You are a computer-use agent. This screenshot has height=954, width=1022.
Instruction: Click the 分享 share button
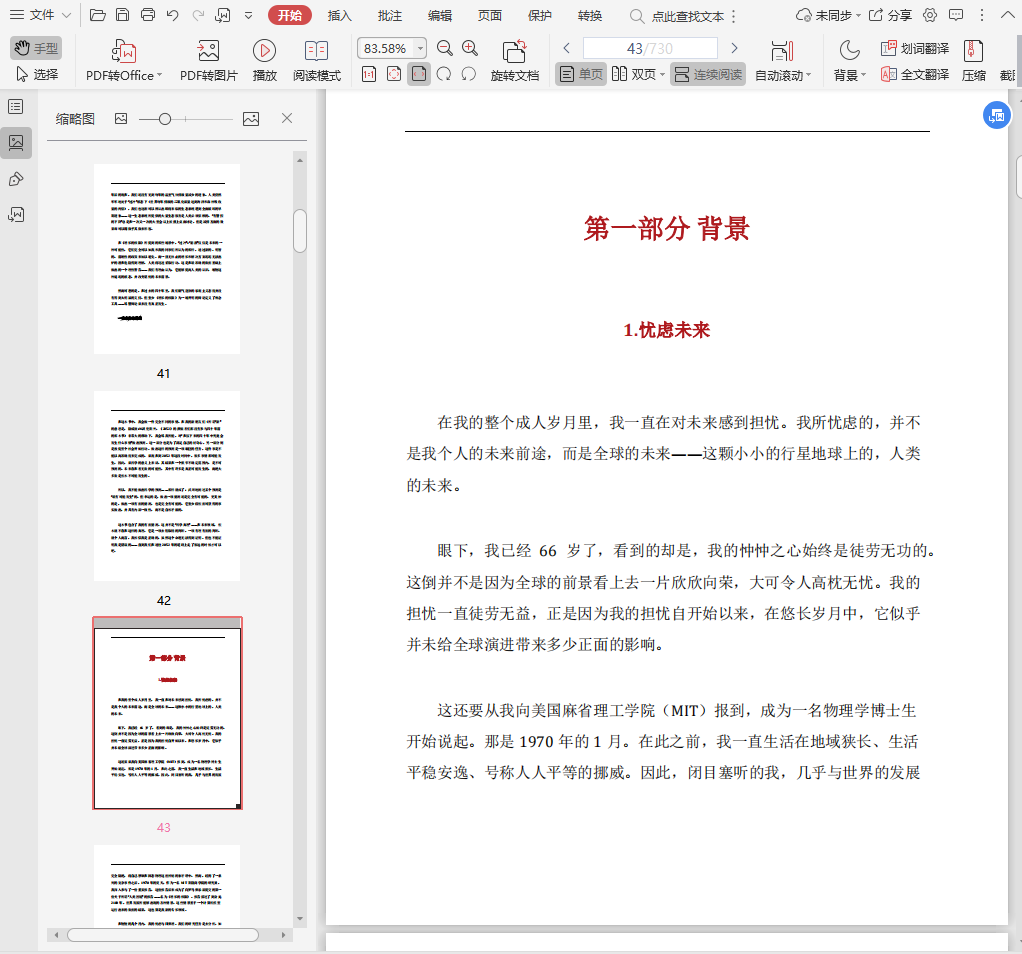click(x=890, y=15)
